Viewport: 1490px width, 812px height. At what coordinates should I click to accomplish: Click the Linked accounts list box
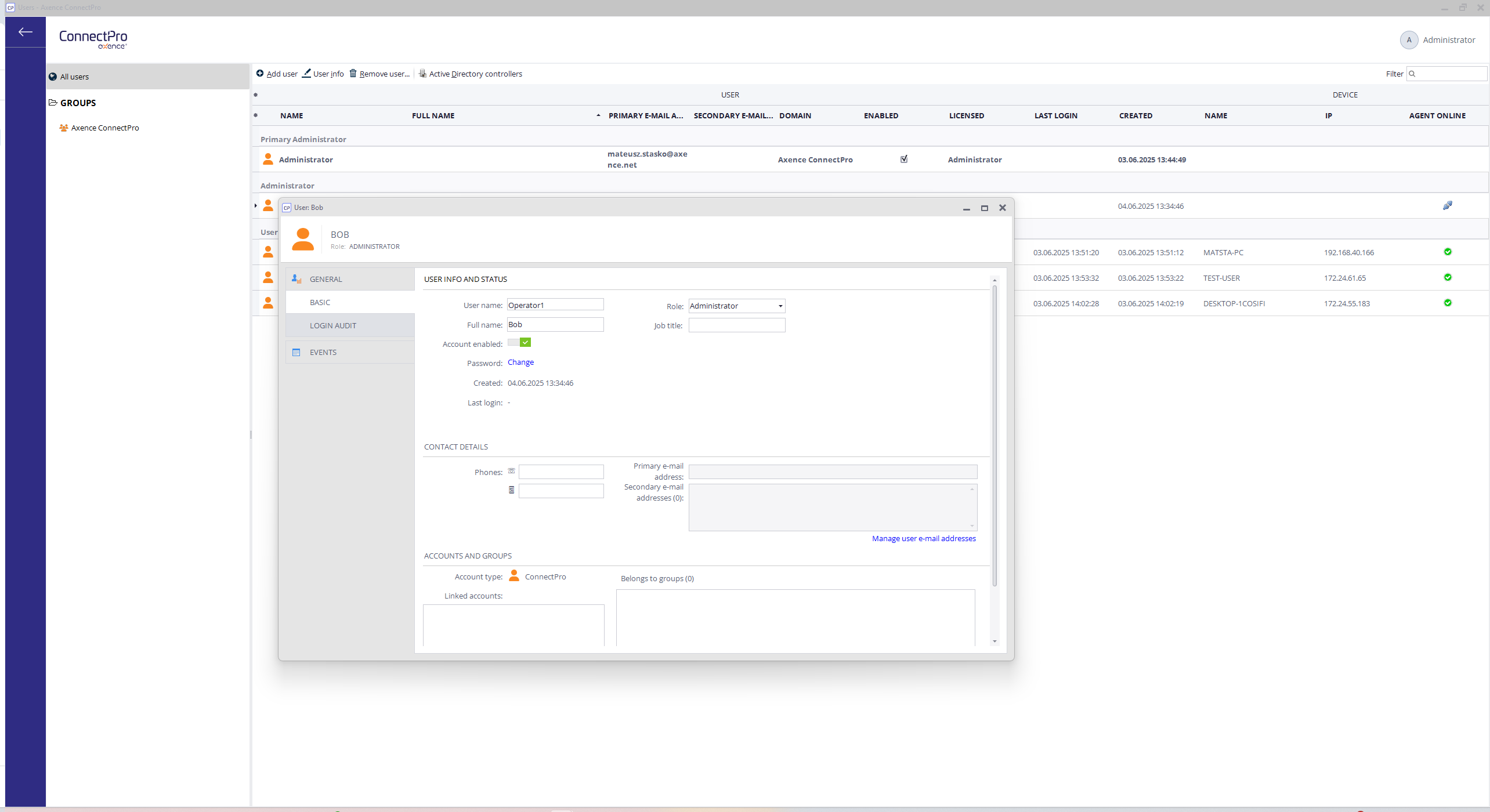click(x=513, y=625)
